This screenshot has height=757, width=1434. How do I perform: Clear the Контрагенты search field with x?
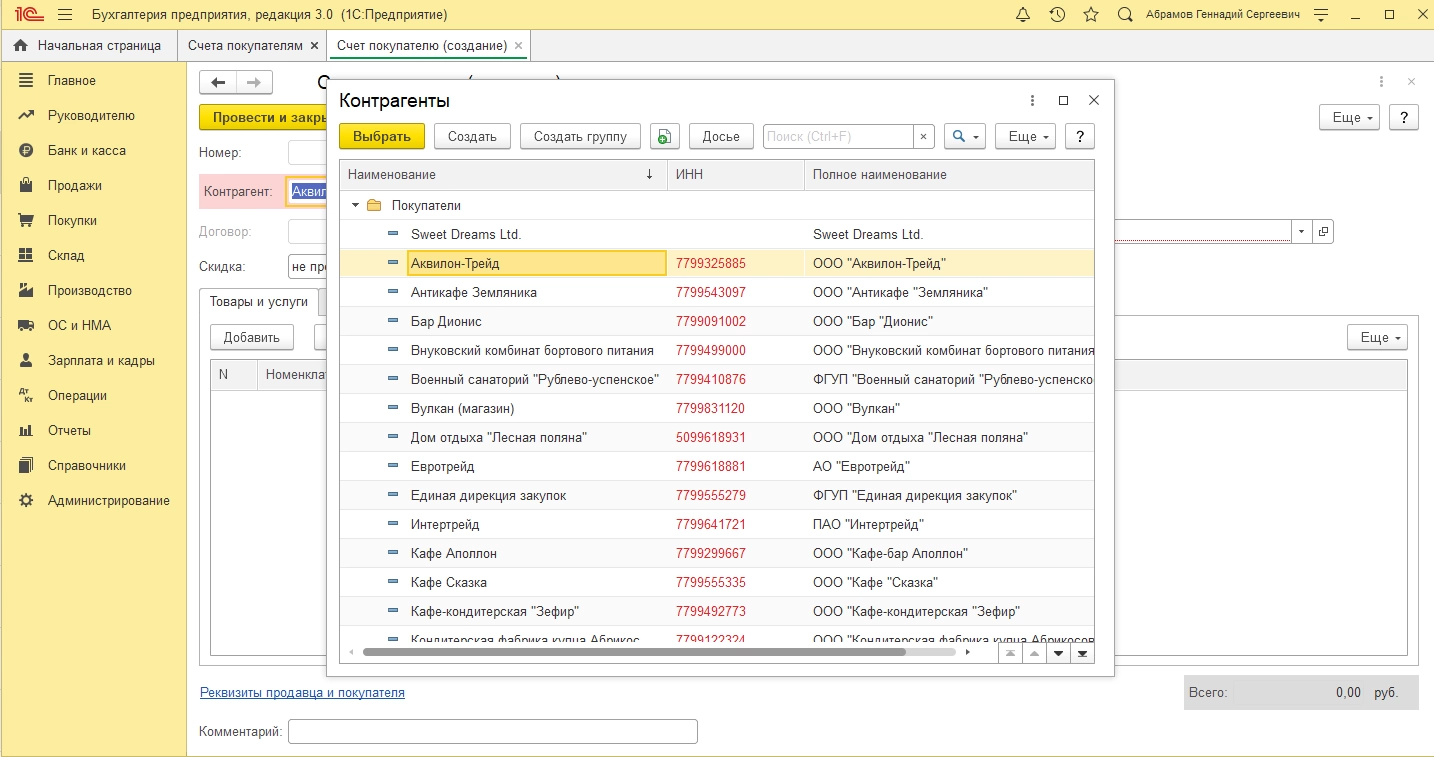924,136
